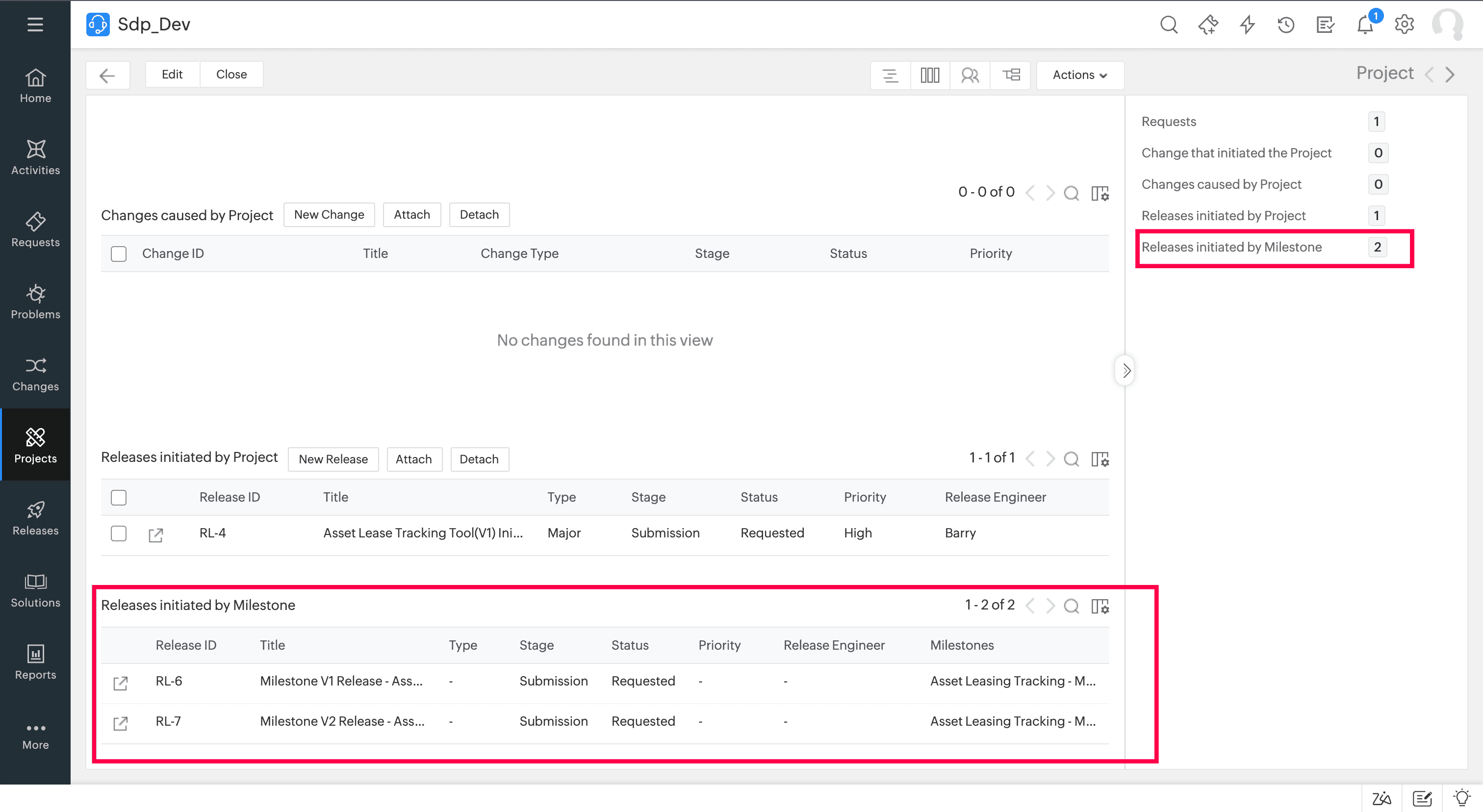1483x812 pixels.
Task: Tick select-all checkbox in Releases by Project
Action: click(119, 498)
